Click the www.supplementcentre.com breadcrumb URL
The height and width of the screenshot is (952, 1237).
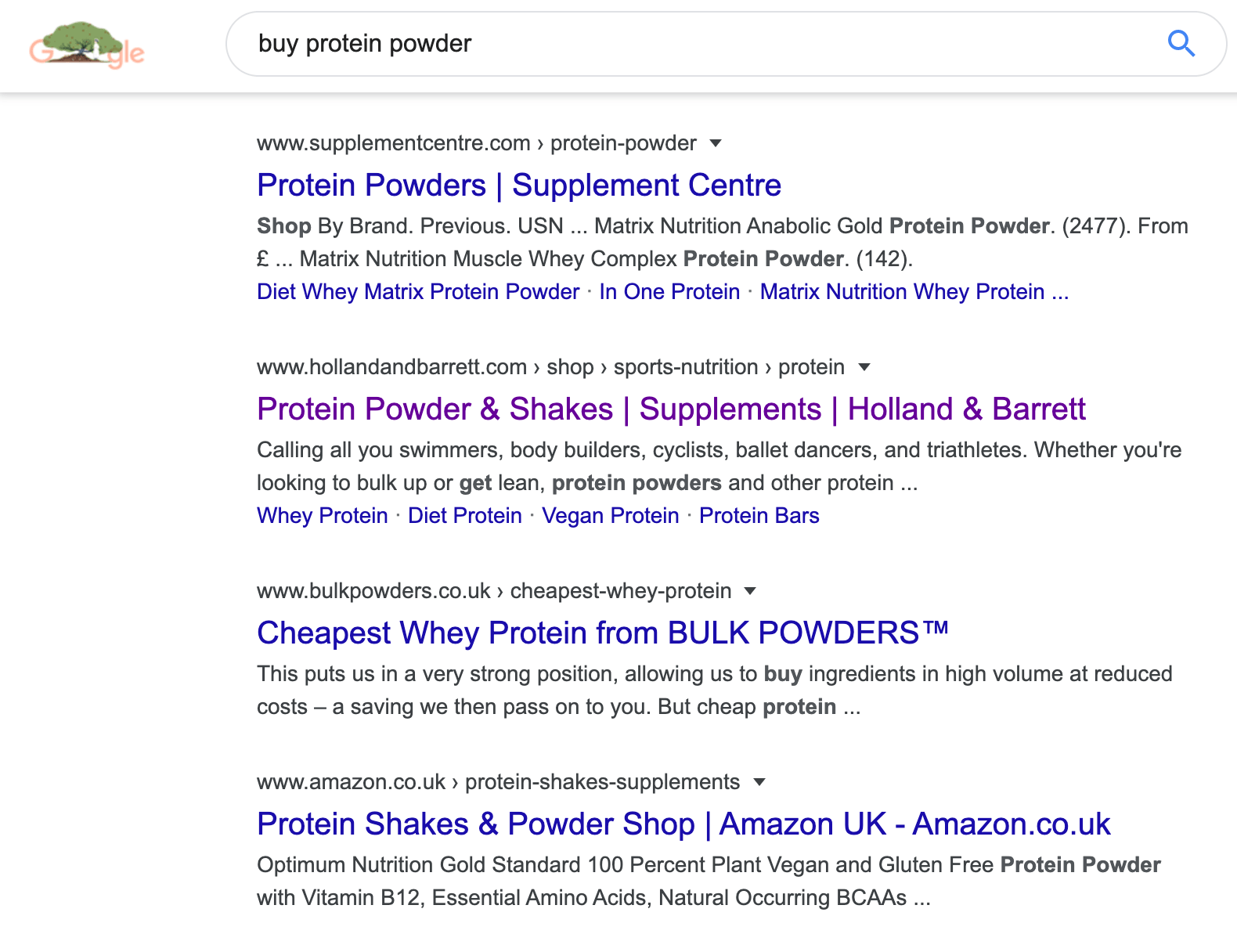point(393,143)
